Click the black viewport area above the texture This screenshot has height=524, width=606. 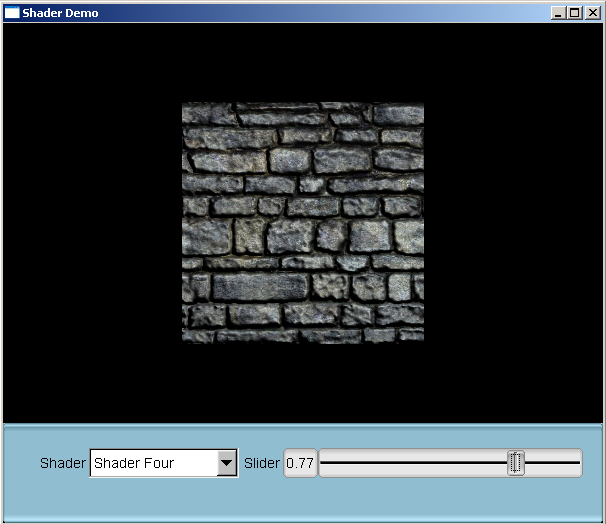302,60
